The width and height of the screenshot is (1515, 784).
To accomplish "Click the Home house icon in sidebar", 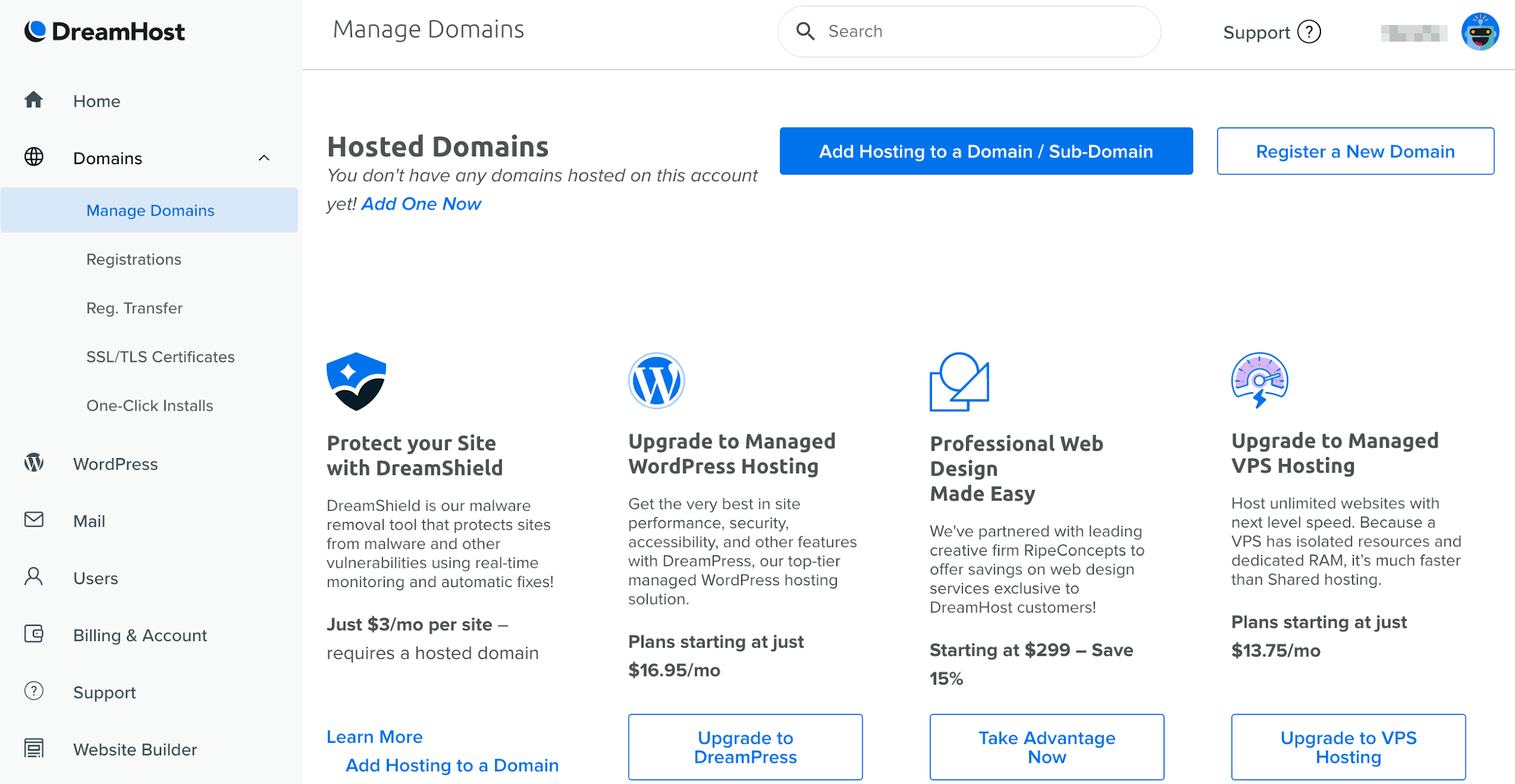I will [34, 100].
